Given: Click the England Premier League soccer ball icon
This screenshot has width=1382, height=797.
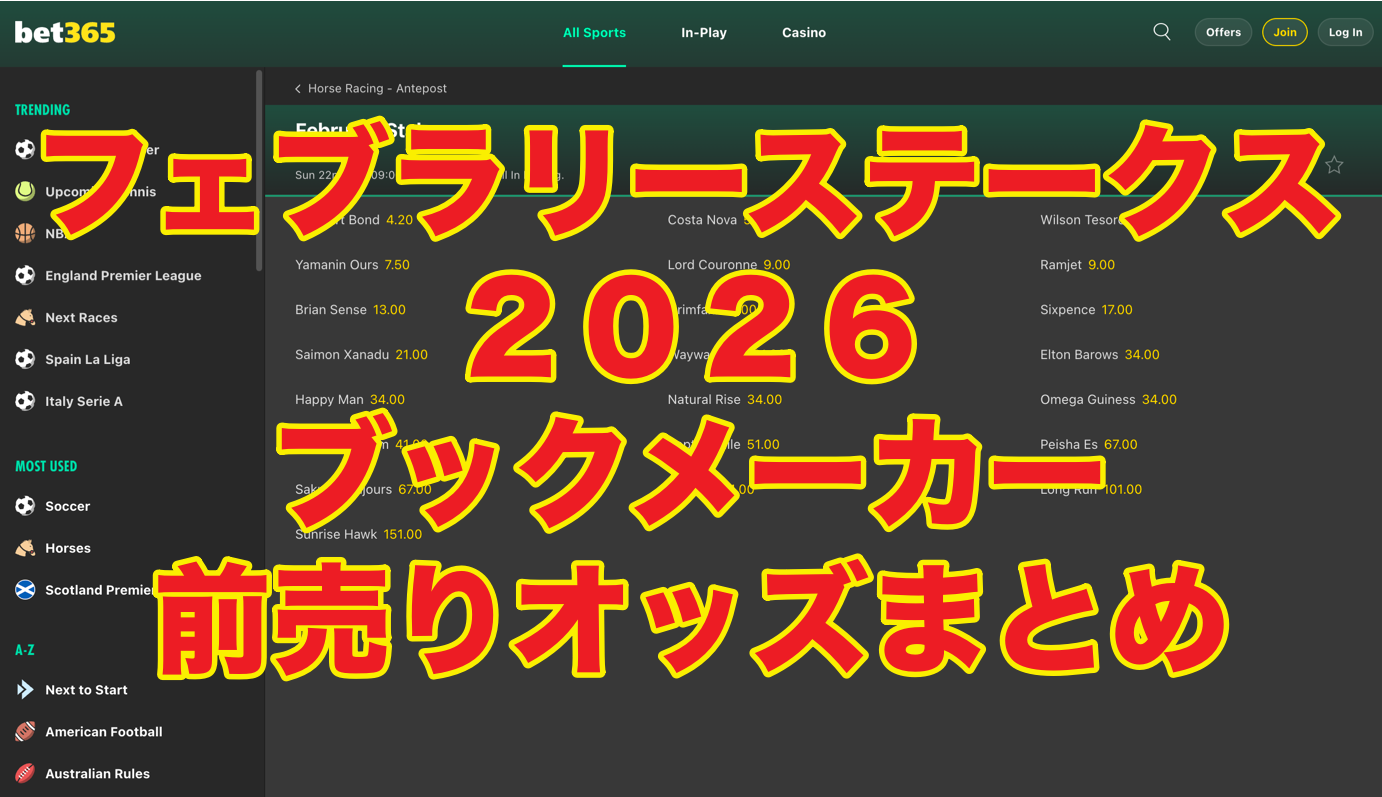Looking at the screenshot, I should [25, 275].
